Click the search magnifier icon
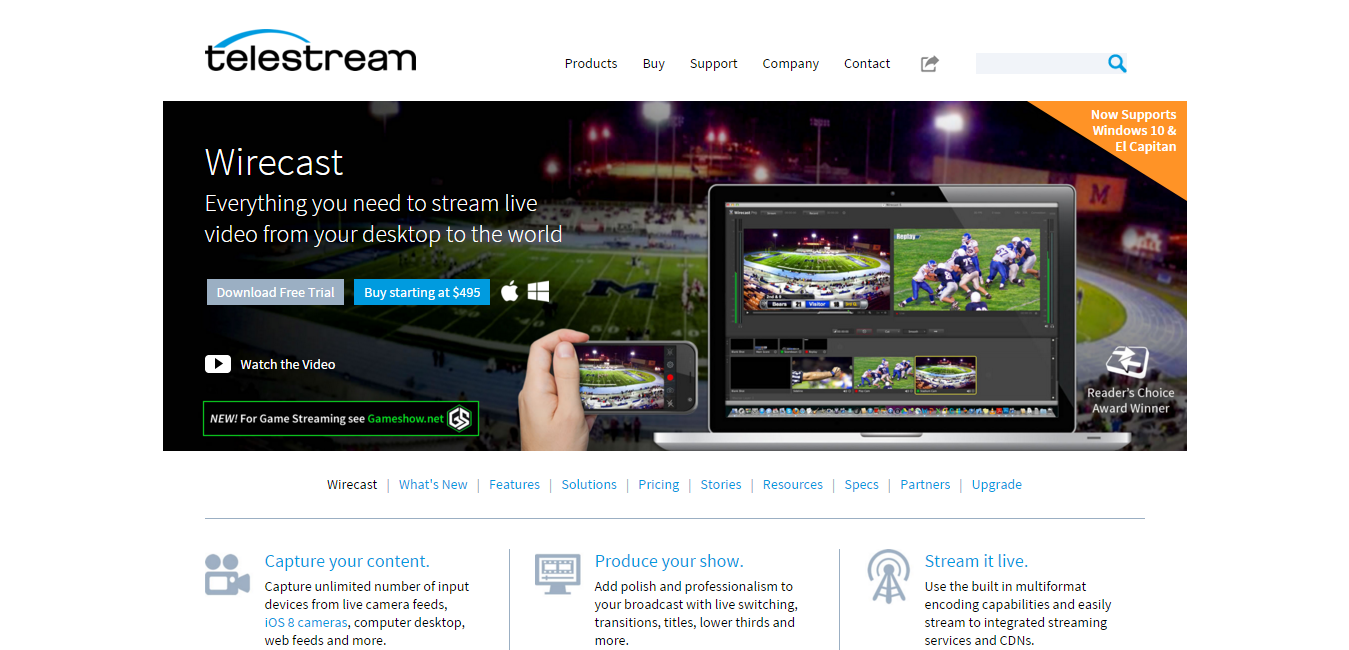 click(1117, 63)
